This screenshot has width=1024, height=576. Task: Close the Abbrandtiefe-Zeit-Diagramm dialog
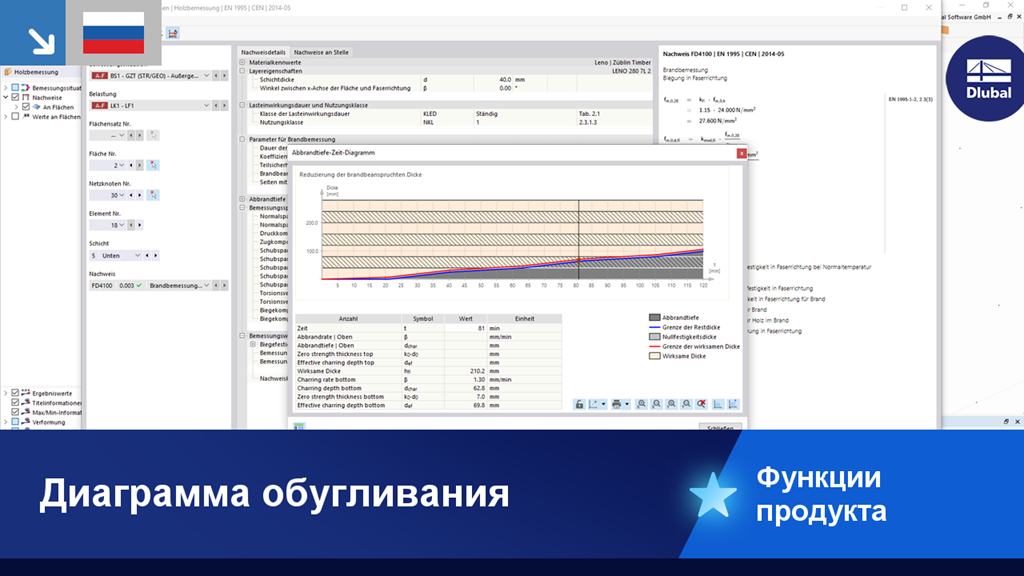pos(741,153)
